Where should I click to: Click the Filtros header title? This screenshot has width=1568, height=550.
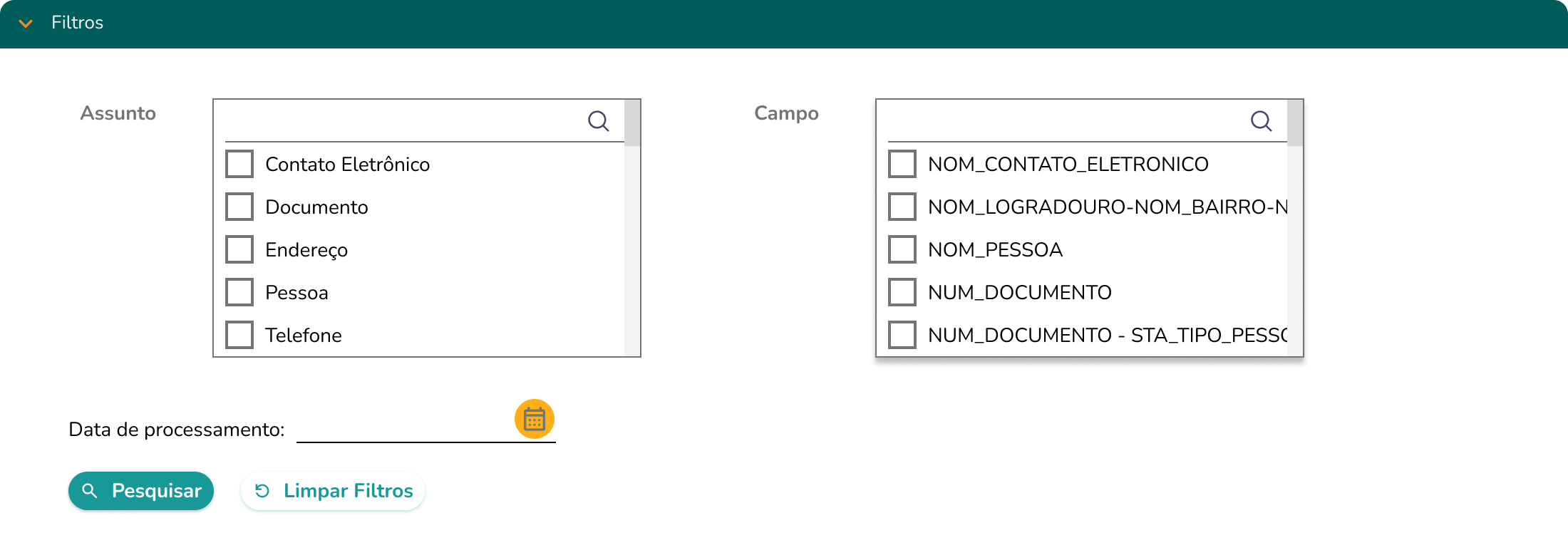click(x=77, y=23)
